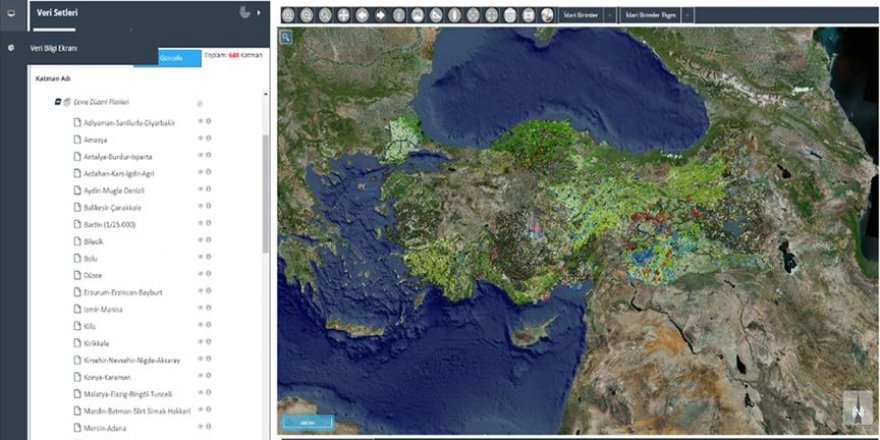Select the info/identify tool in toolbar
The width and height of the screenshot is (880, 440).
point(399,16)
